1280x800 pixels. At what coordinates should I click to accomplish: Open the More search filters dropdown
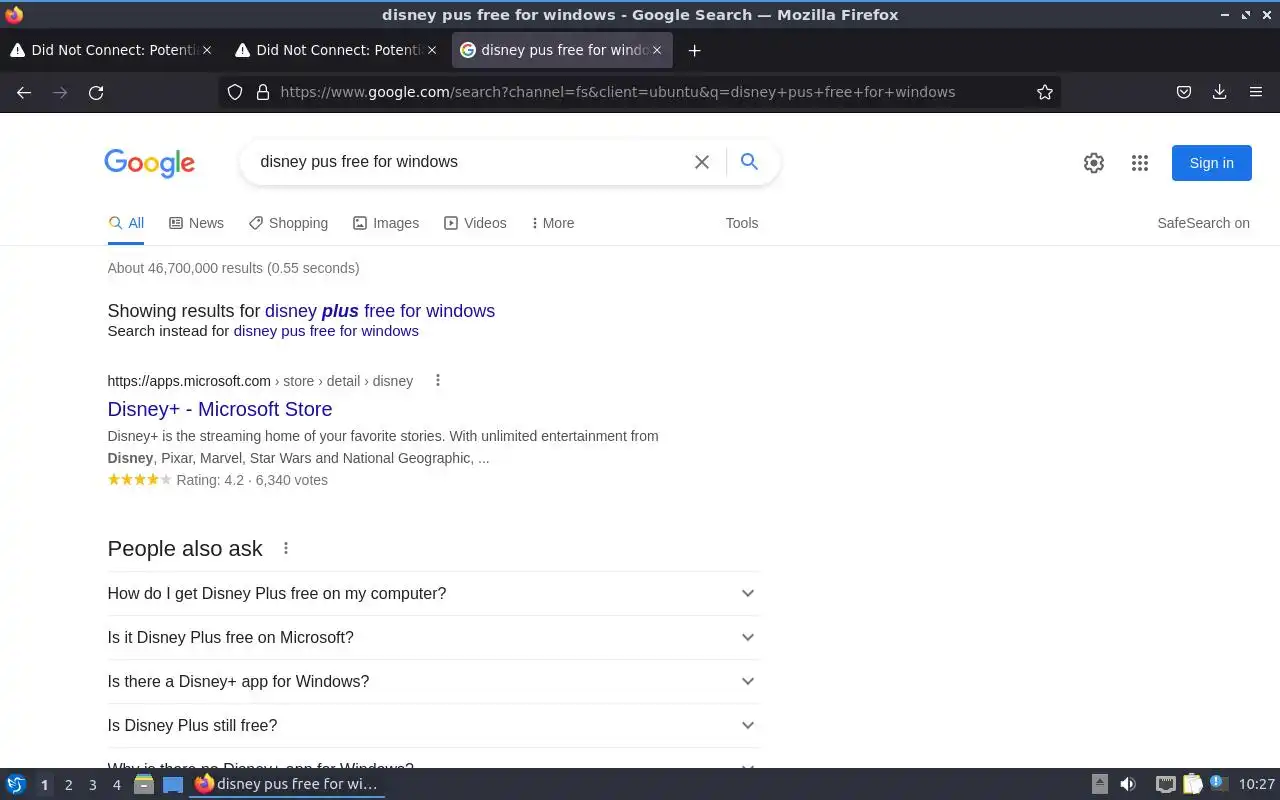tap(552, 223)
